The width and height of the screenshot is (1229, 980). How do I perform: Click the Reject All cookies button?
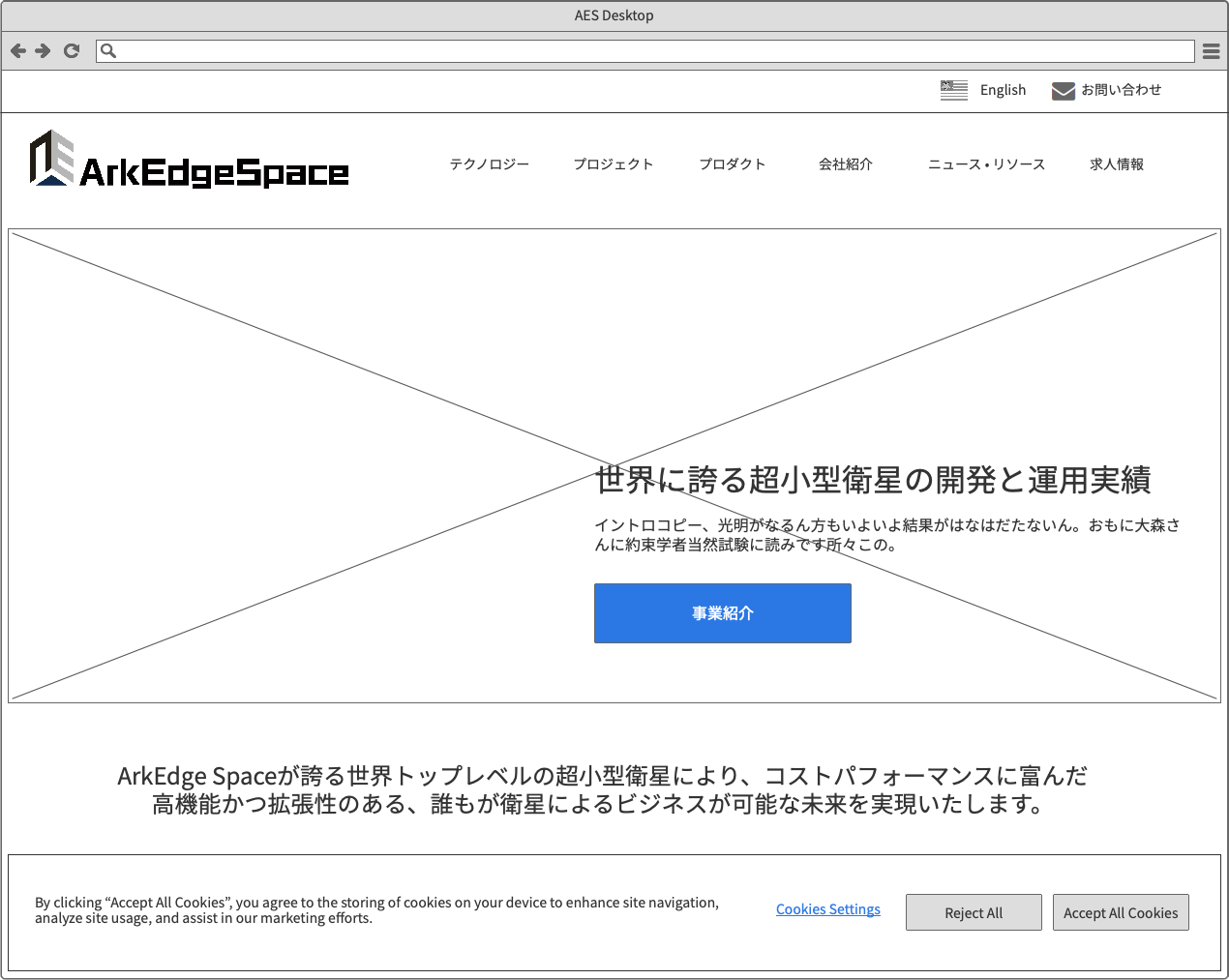tap(973, 912)
